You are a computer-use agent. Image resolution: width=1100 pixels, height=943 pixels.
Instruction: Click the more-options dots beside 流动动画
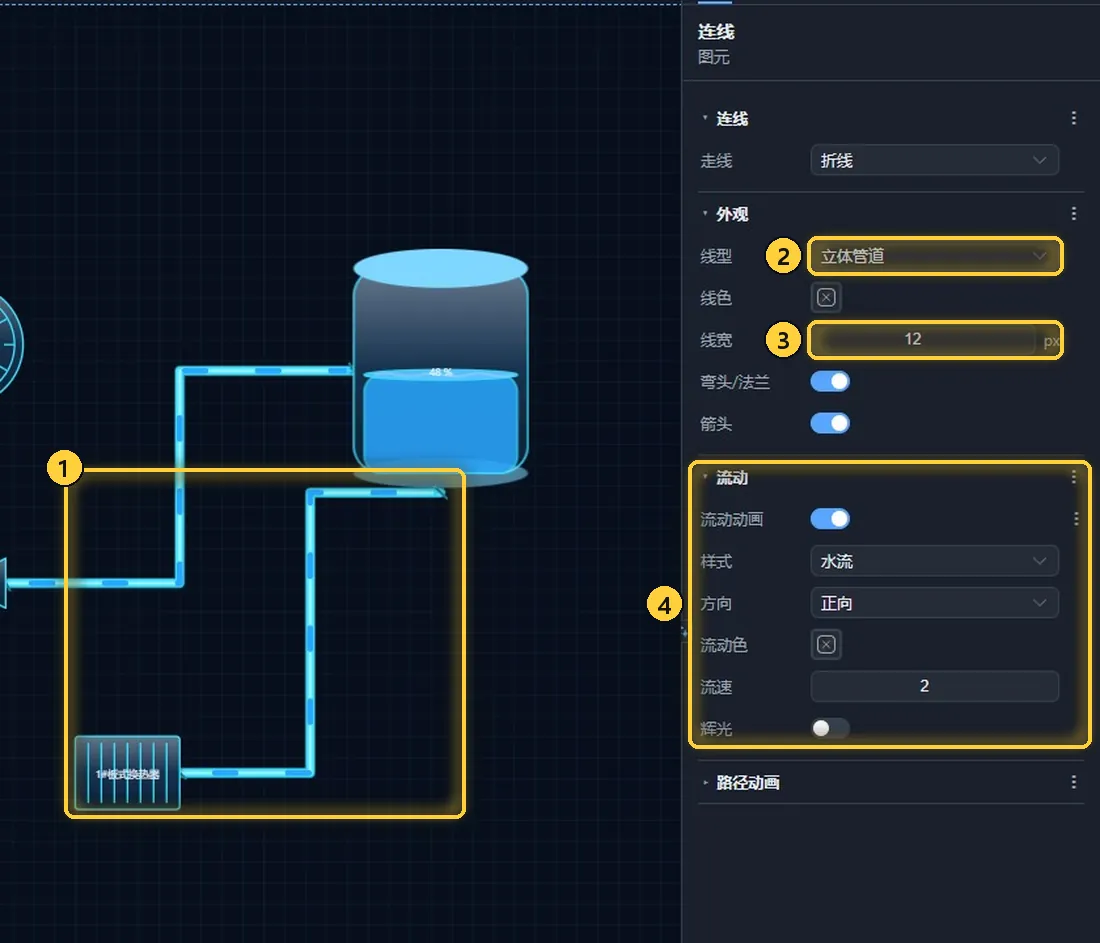click(x=1076, y=519)
